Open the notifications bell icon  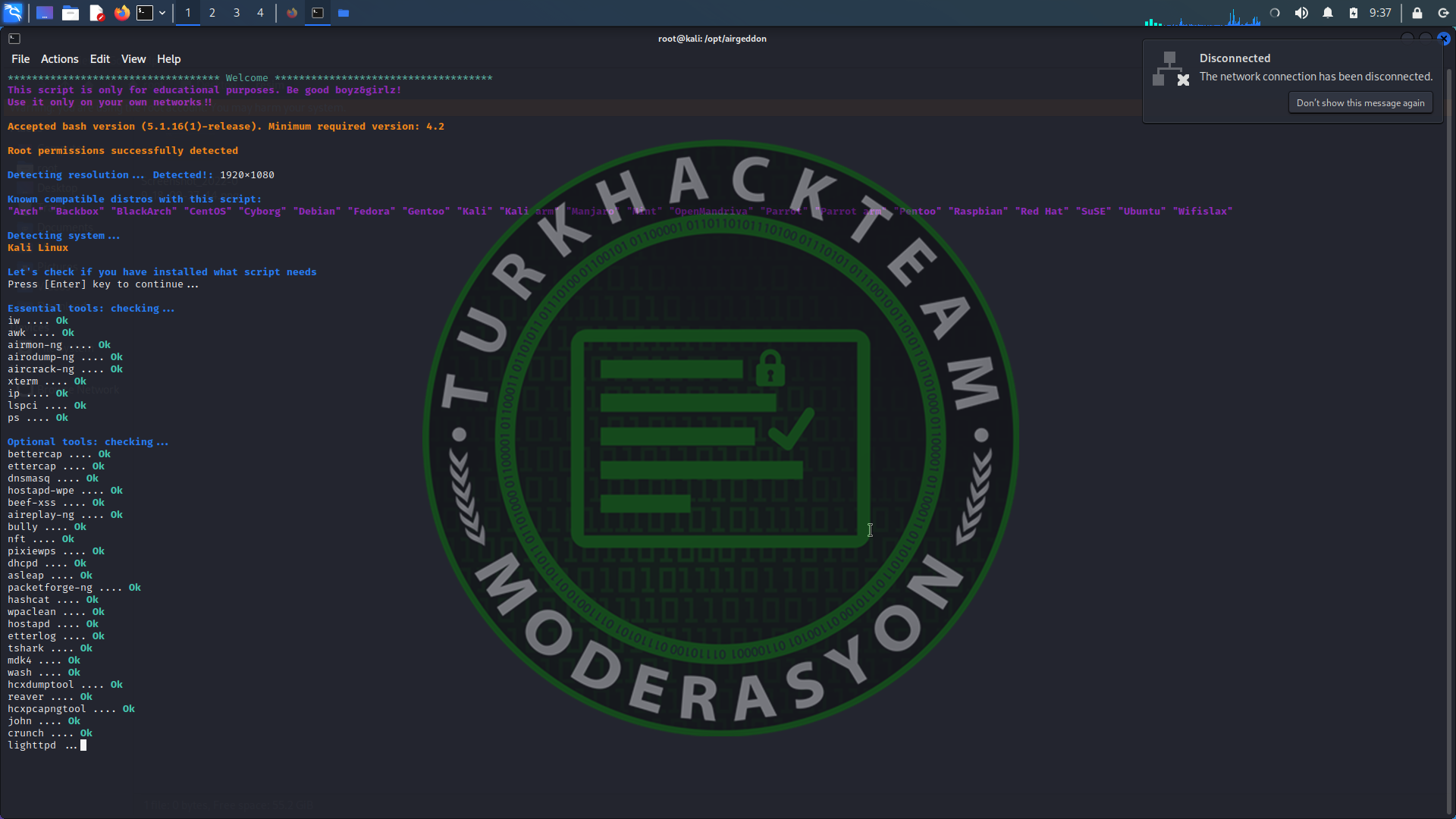pyautogui.click(x=1328, y=13)
